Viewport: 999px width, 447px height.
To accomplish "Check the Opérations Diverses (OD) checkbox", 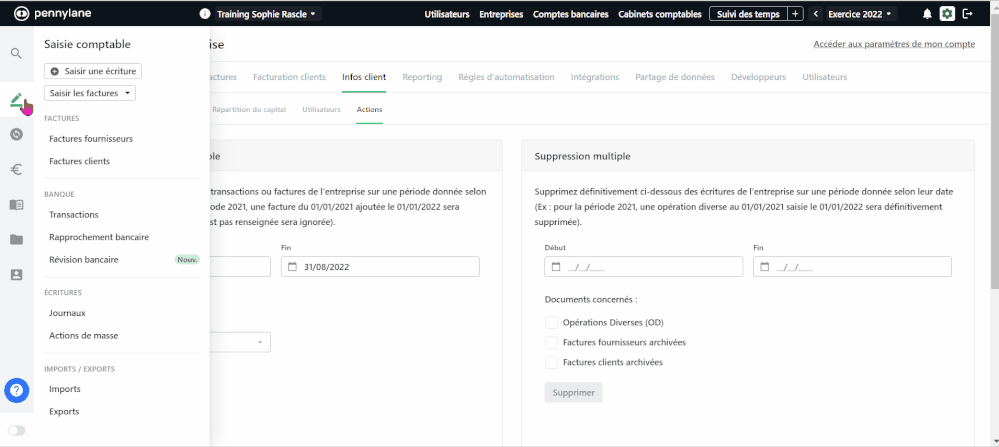I will (551, 322).
